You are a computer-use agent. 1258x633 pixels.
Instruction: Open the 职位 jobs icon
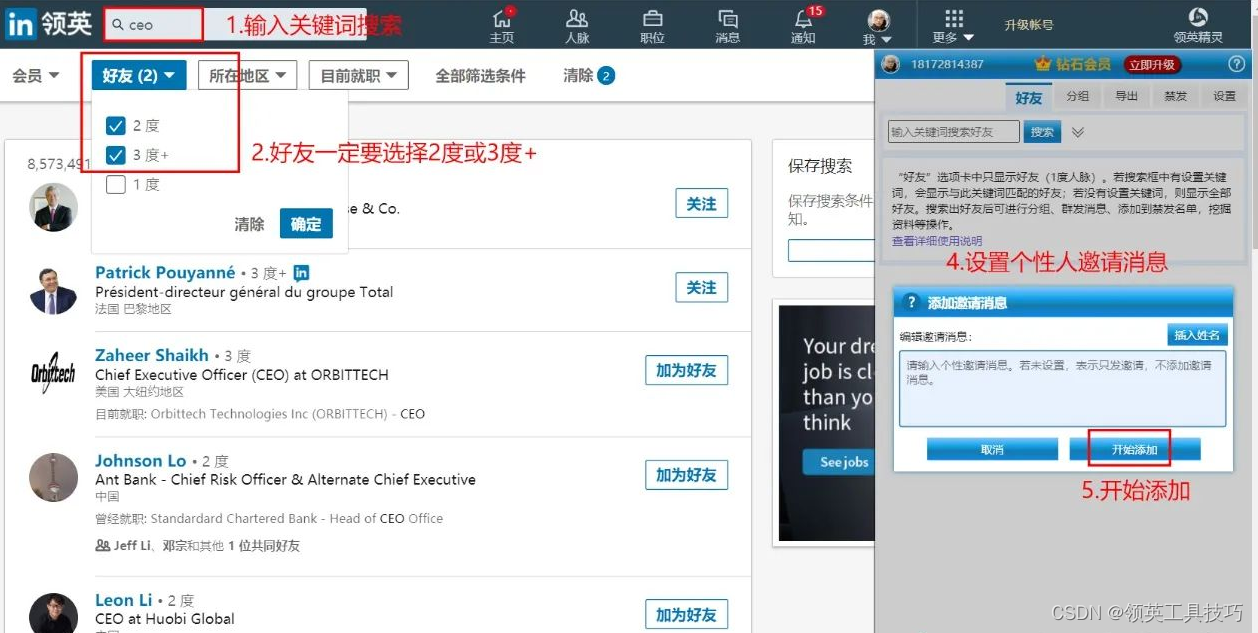click(x=652, y=26)
